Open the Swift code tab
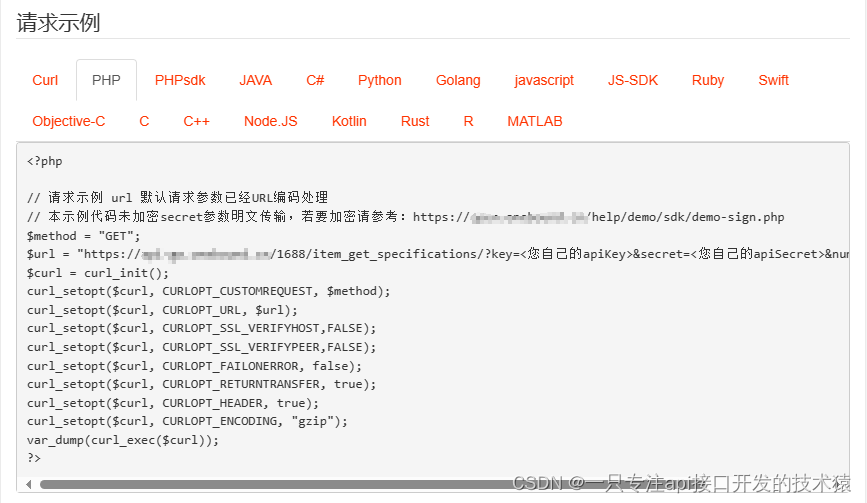 tap(773, 81)
